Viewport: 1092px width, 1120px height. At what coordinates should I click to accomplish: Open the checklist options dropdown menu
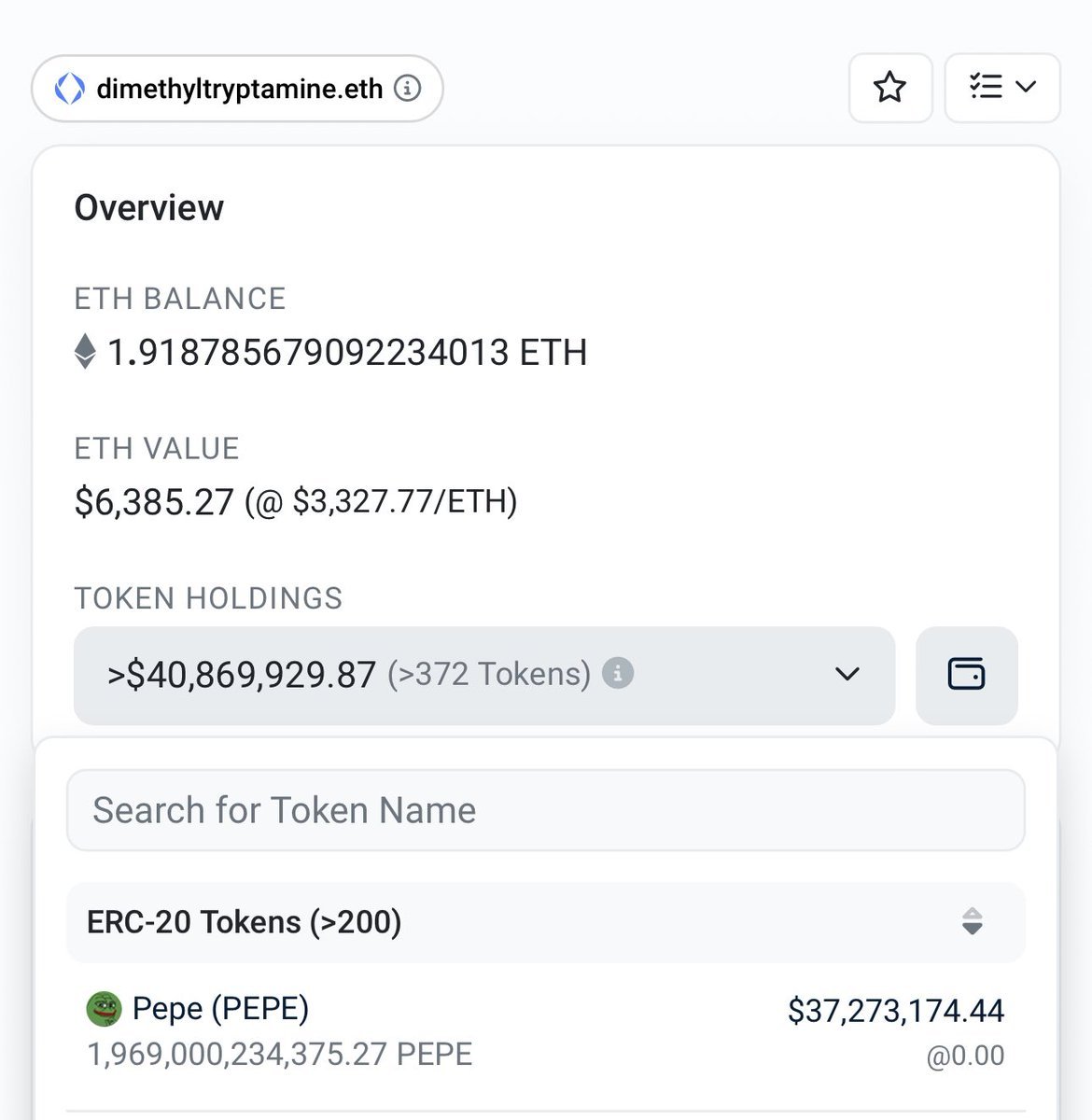1002,88
